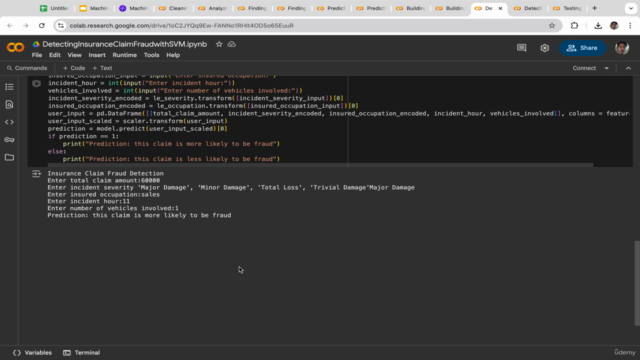Open the Terminal panel
The width and height of the screenshot is (640, 360).
82,353
